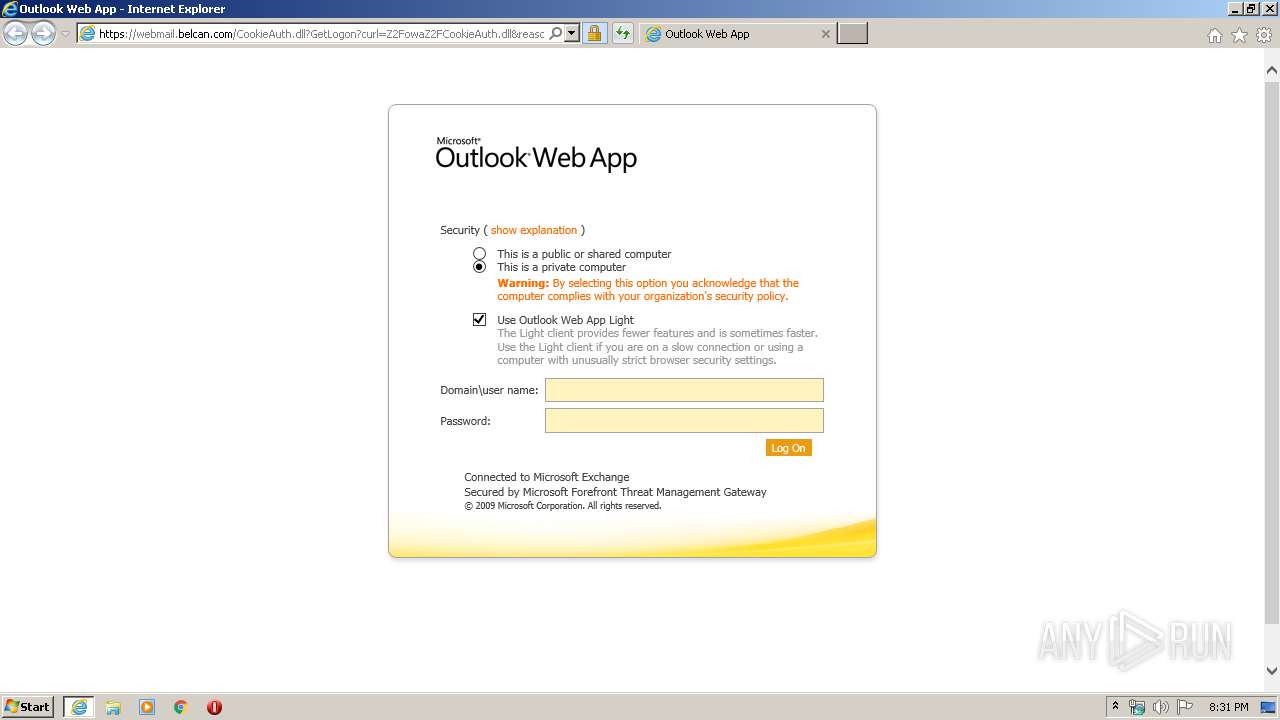Viewport: 1280px width, 720px height.
Task: Click 'Connected to Microsoft Exchange' text
Action: (x=547, y=477)
